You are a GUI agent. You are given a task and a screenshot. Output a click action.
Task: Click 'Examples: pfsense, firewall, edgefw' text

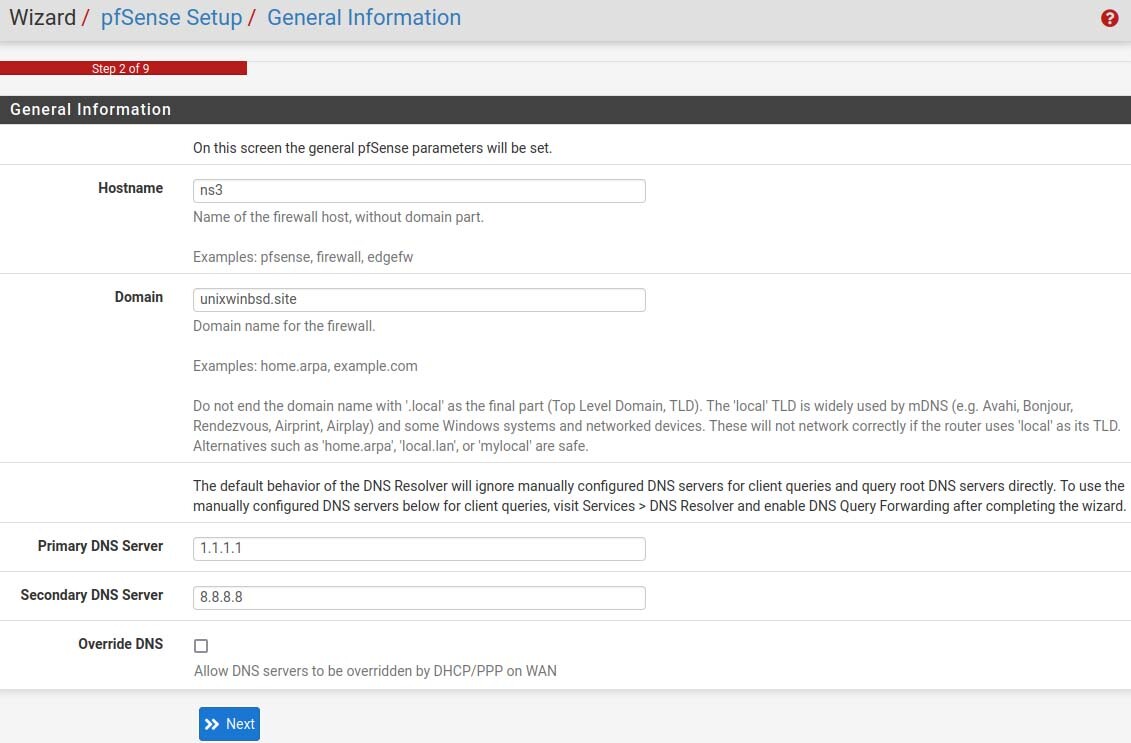303,257
